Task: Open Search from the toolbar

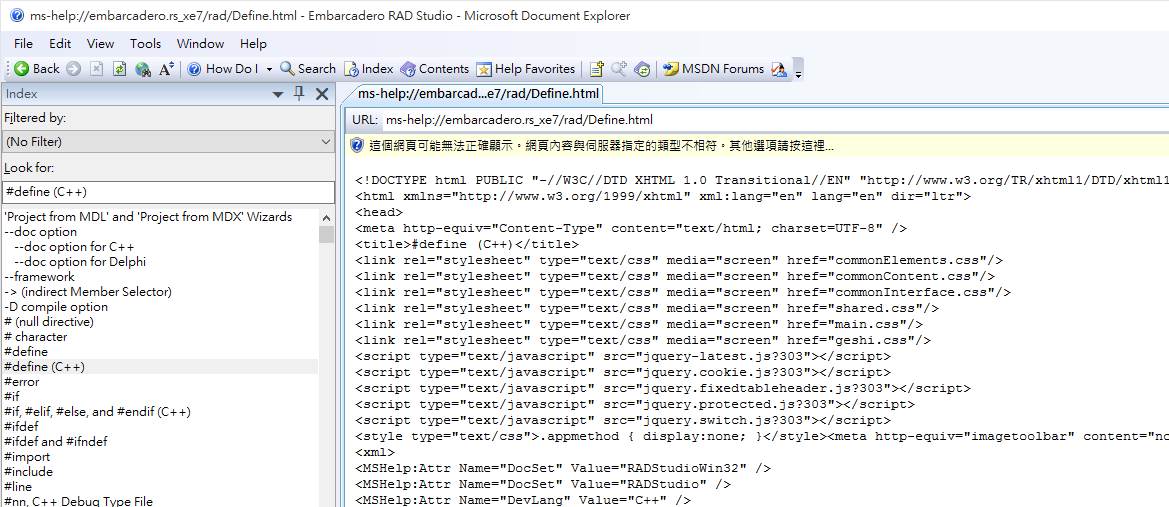Action: tap(308, 69)
